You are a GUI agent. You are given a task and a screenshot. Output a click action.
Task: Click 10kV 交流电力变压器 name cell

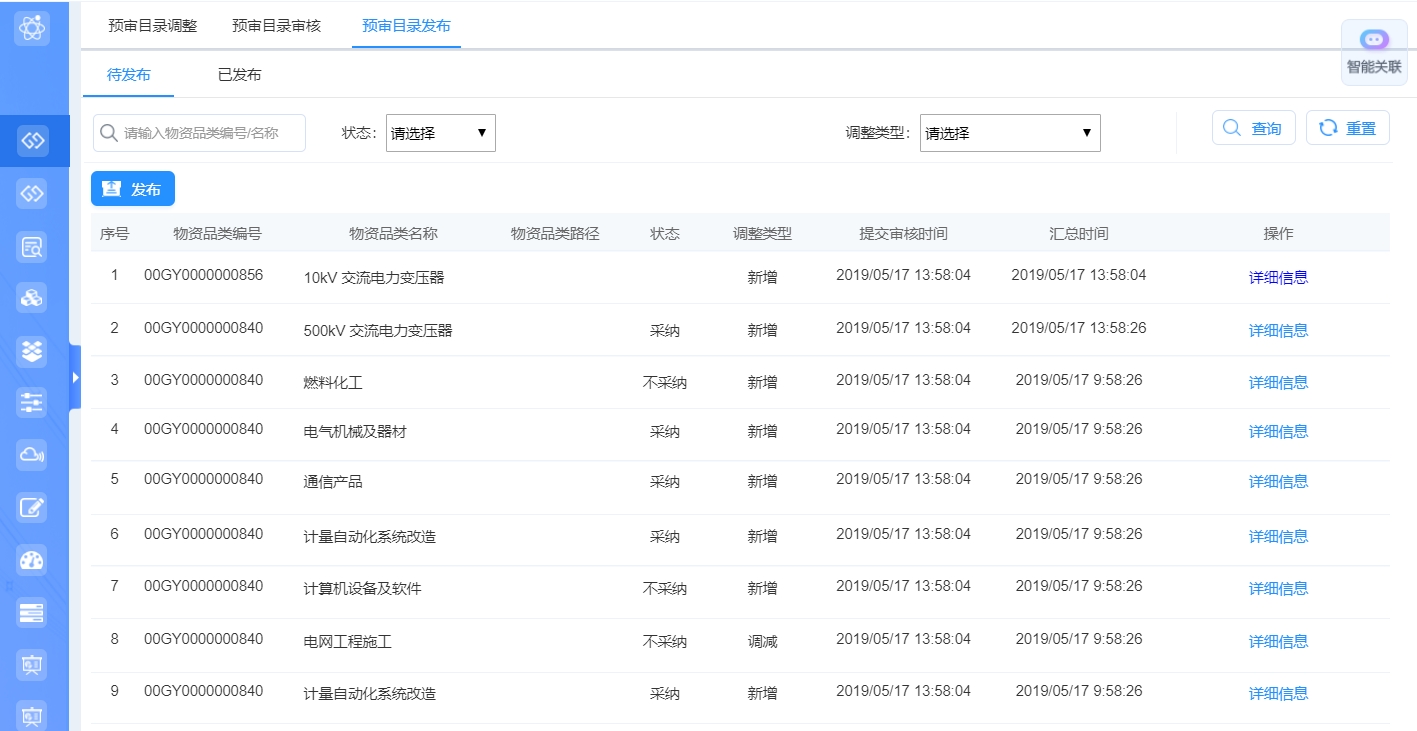[373, 278]
